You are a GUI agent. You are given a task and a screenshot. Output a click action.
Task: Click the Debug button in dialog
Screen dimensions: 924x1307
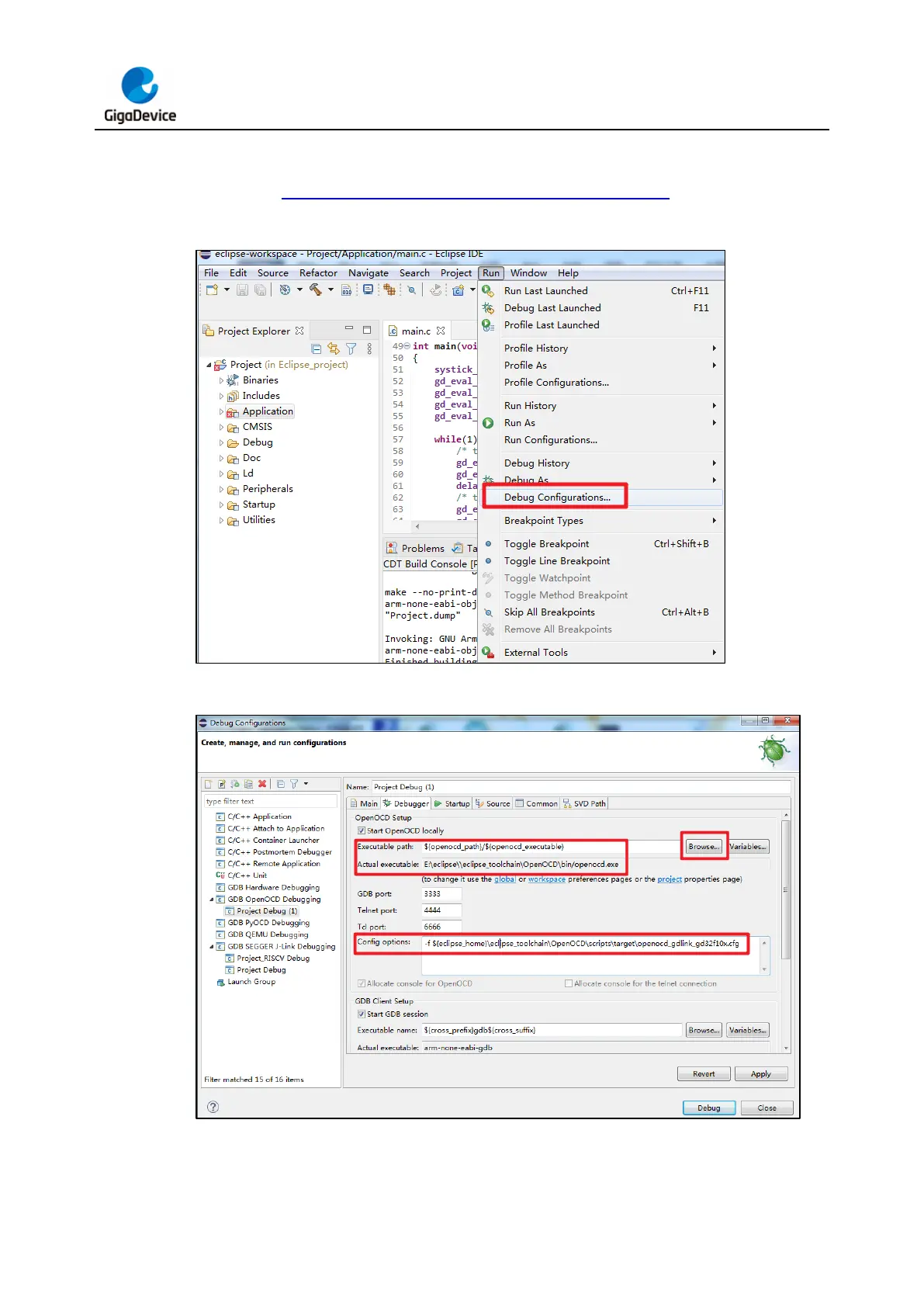click(x=709, y=1108)
